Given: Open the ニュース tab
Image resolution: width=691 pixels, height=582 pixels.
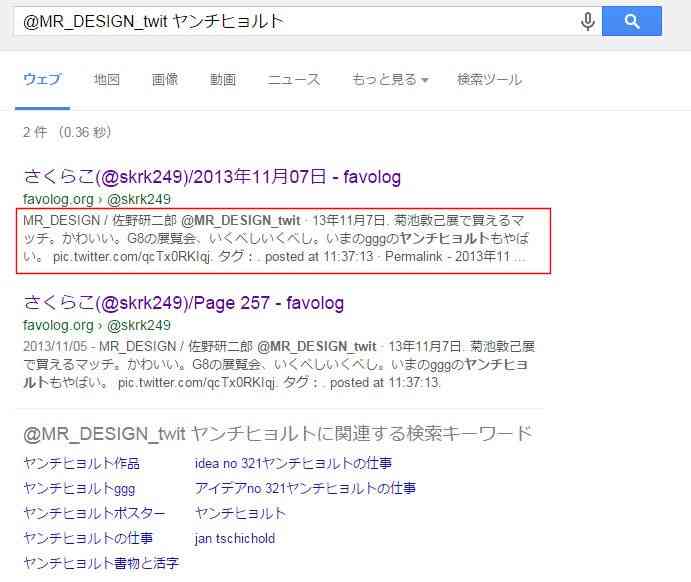Looking at the screenshot, I should (293, 80).
